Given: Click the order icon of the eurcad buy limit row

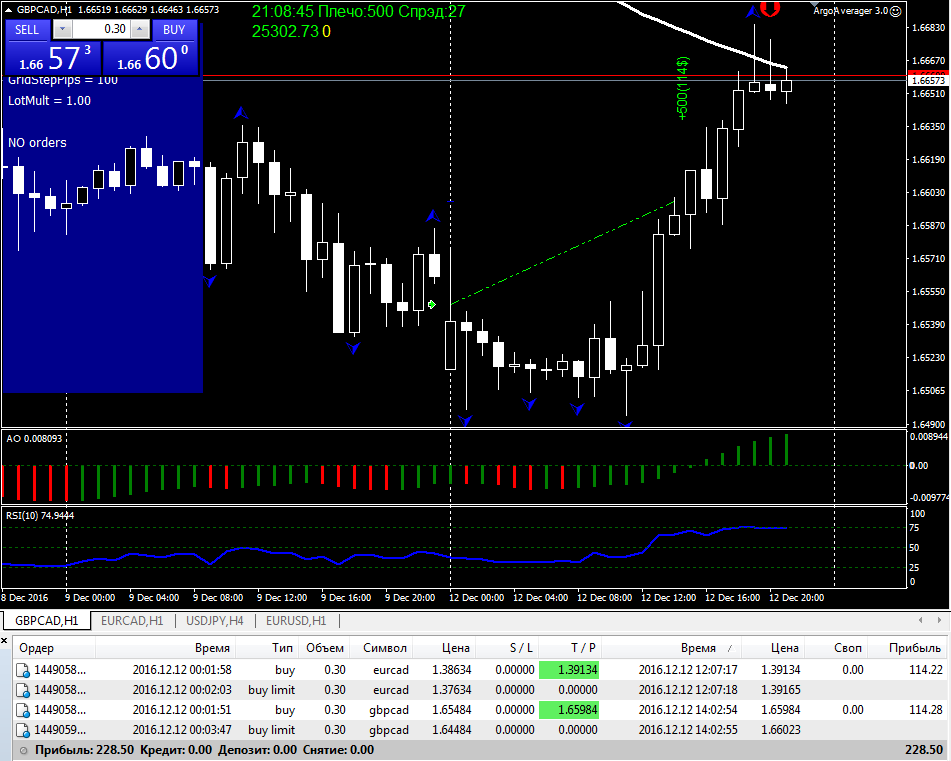Looking at the screenshot, I should click(23, 691).
